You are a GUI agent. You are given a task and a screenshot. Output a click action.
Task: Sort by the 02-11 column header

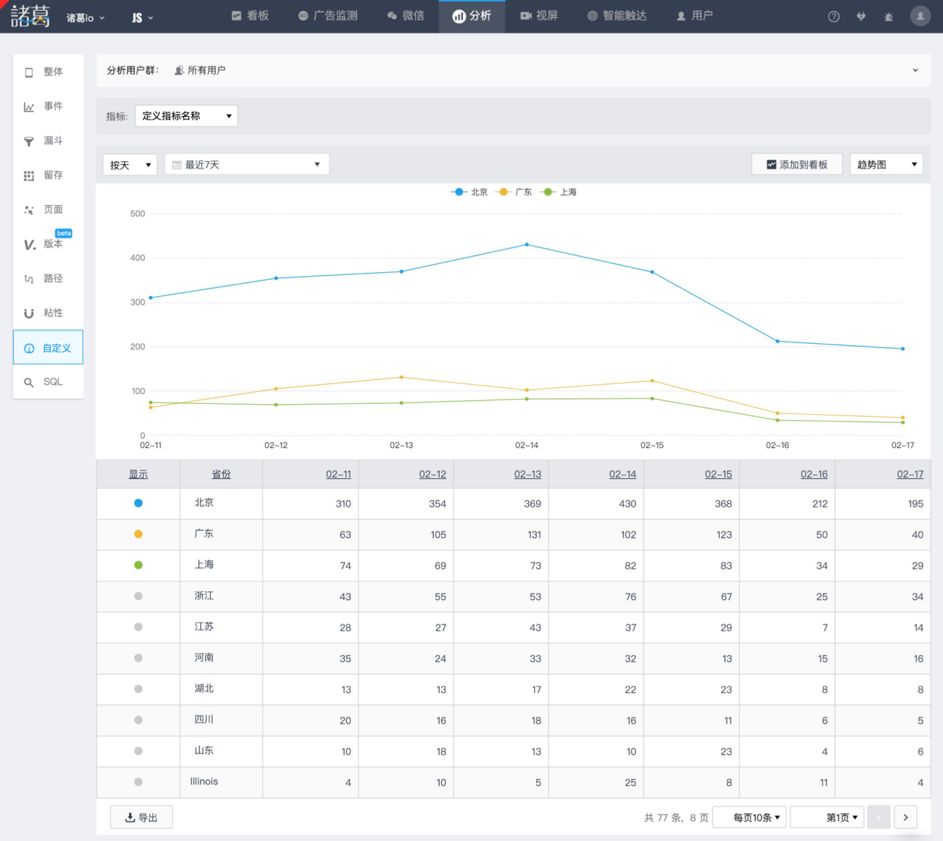click(339, 474)
